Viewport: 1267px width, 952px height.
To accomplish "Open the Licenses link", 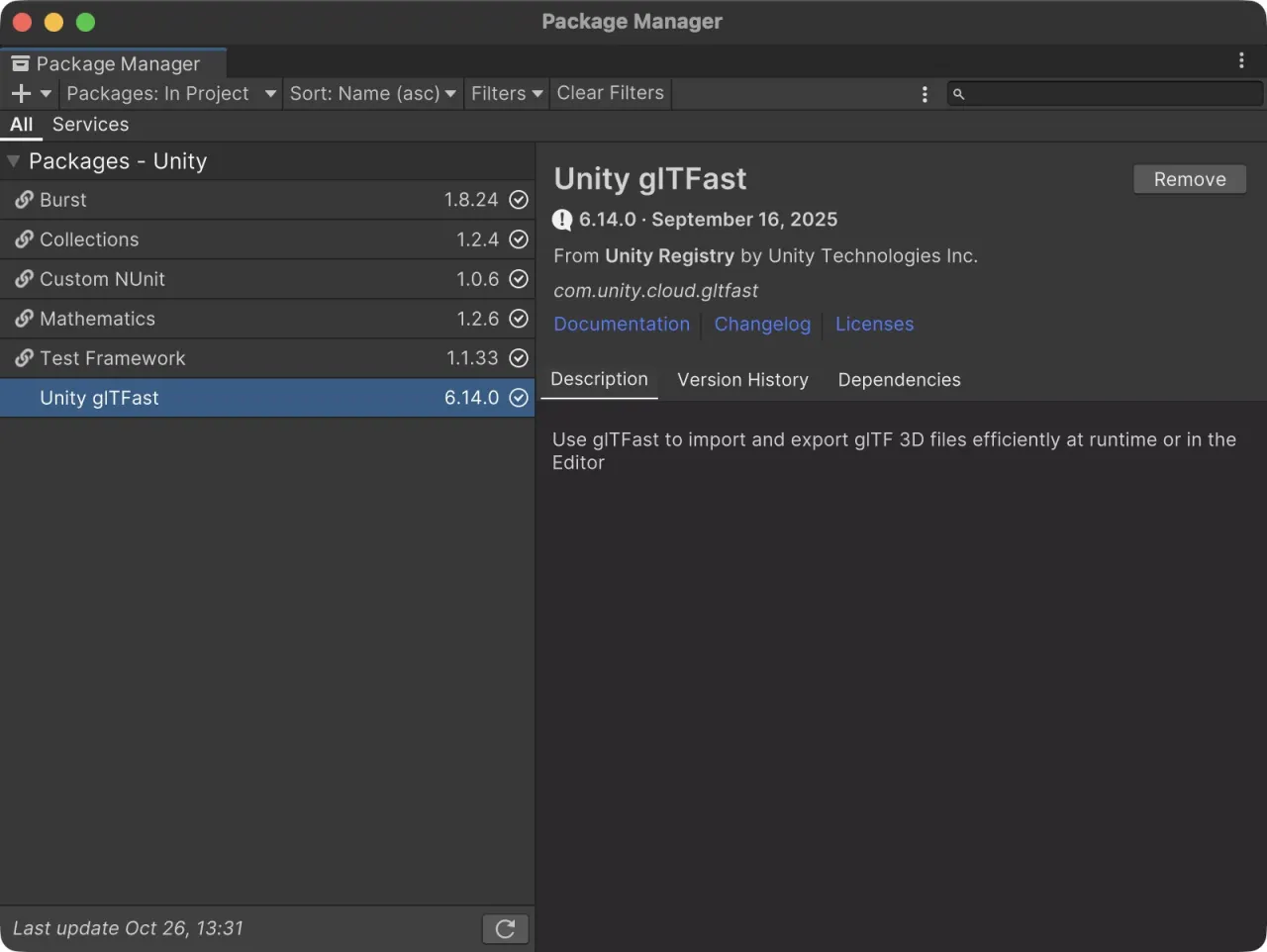I will (874, 325).
